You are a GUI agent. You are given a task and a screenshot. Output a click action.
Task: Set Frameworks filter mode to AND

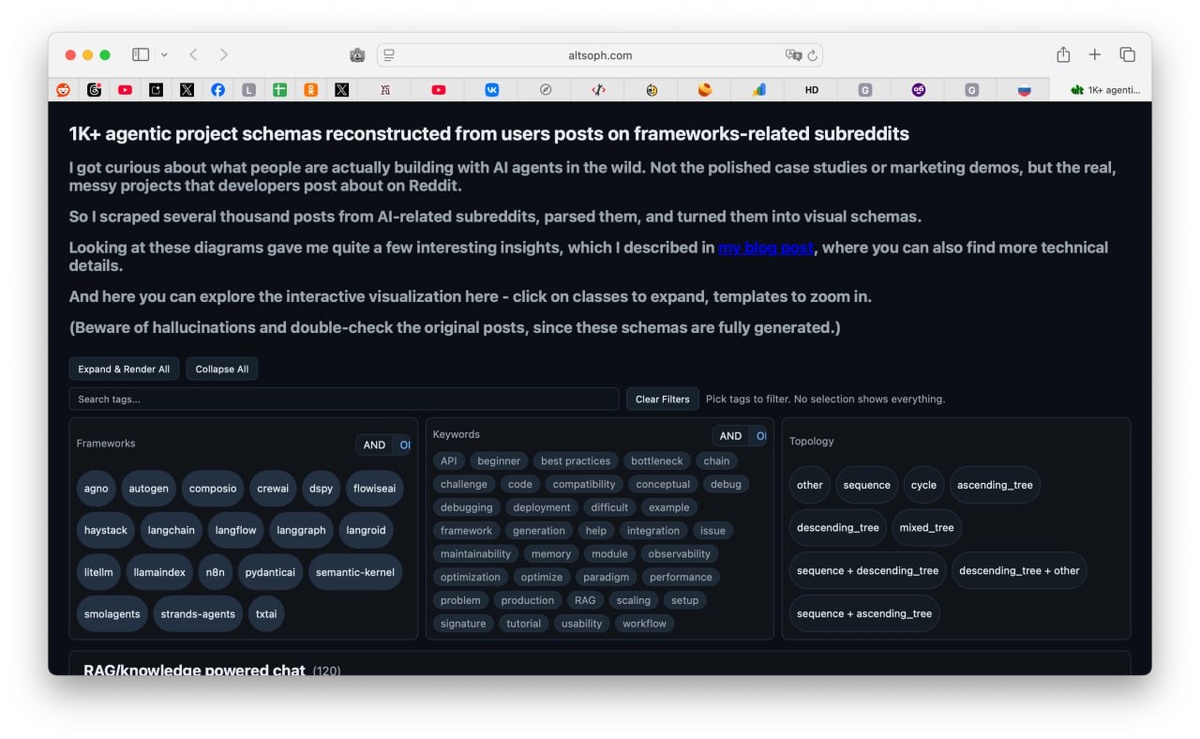point(374,445)
